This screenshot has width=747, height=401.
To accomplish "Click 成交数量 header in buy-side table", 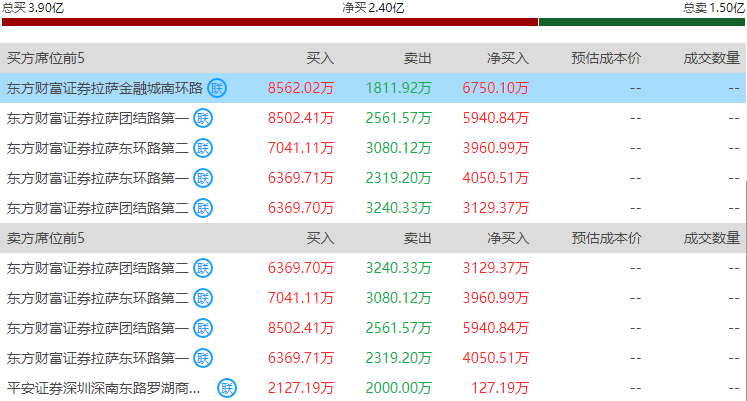I will pyautogui.click(x=712, y=58).
